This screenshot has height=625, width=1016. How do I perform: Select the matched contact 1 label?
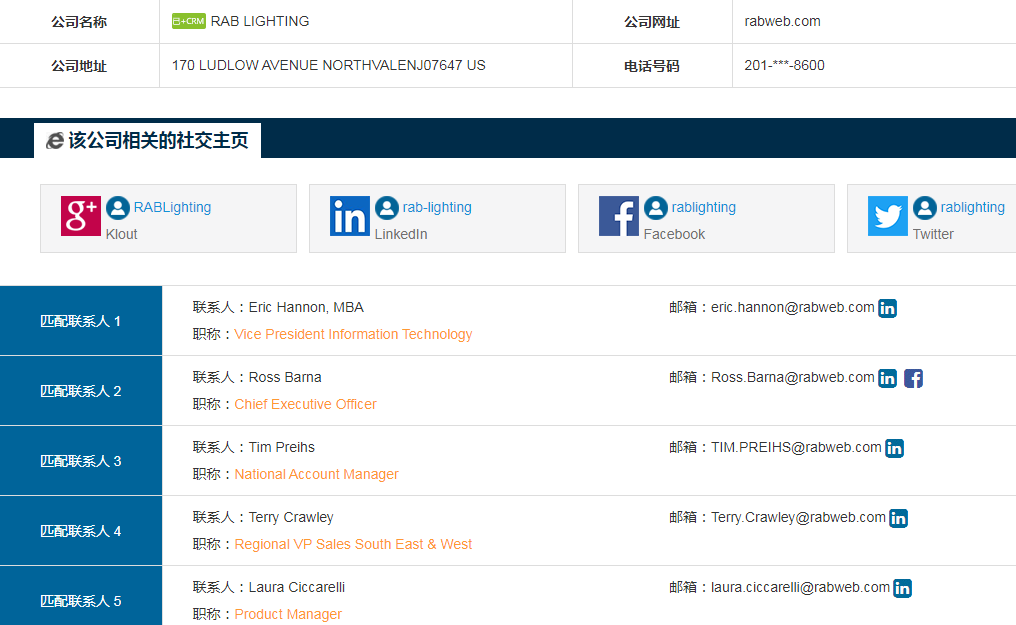click(81, 321)
